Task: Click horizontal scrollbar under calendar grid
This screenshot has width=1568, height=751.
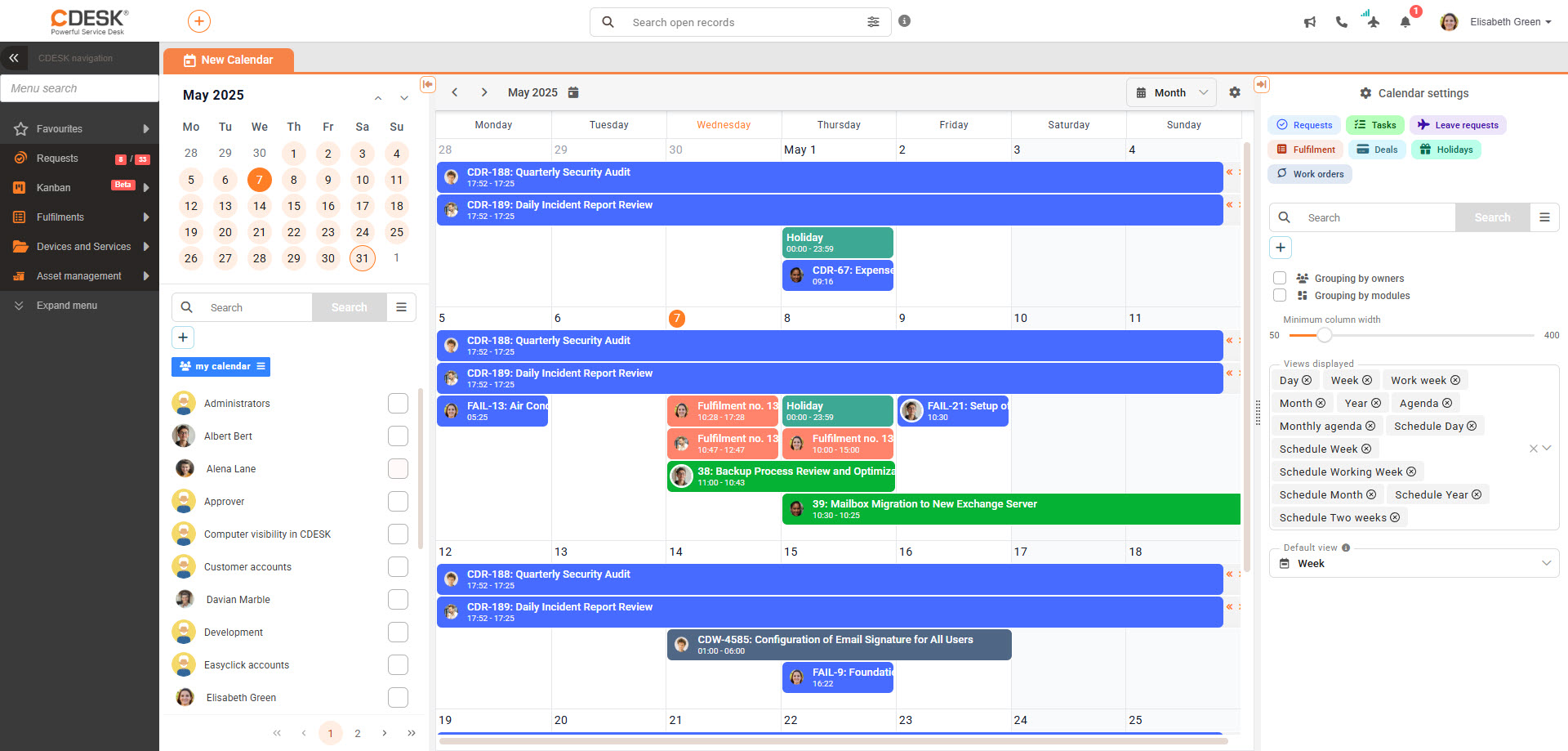Action: pyautogui.click(x=833, y=741)
